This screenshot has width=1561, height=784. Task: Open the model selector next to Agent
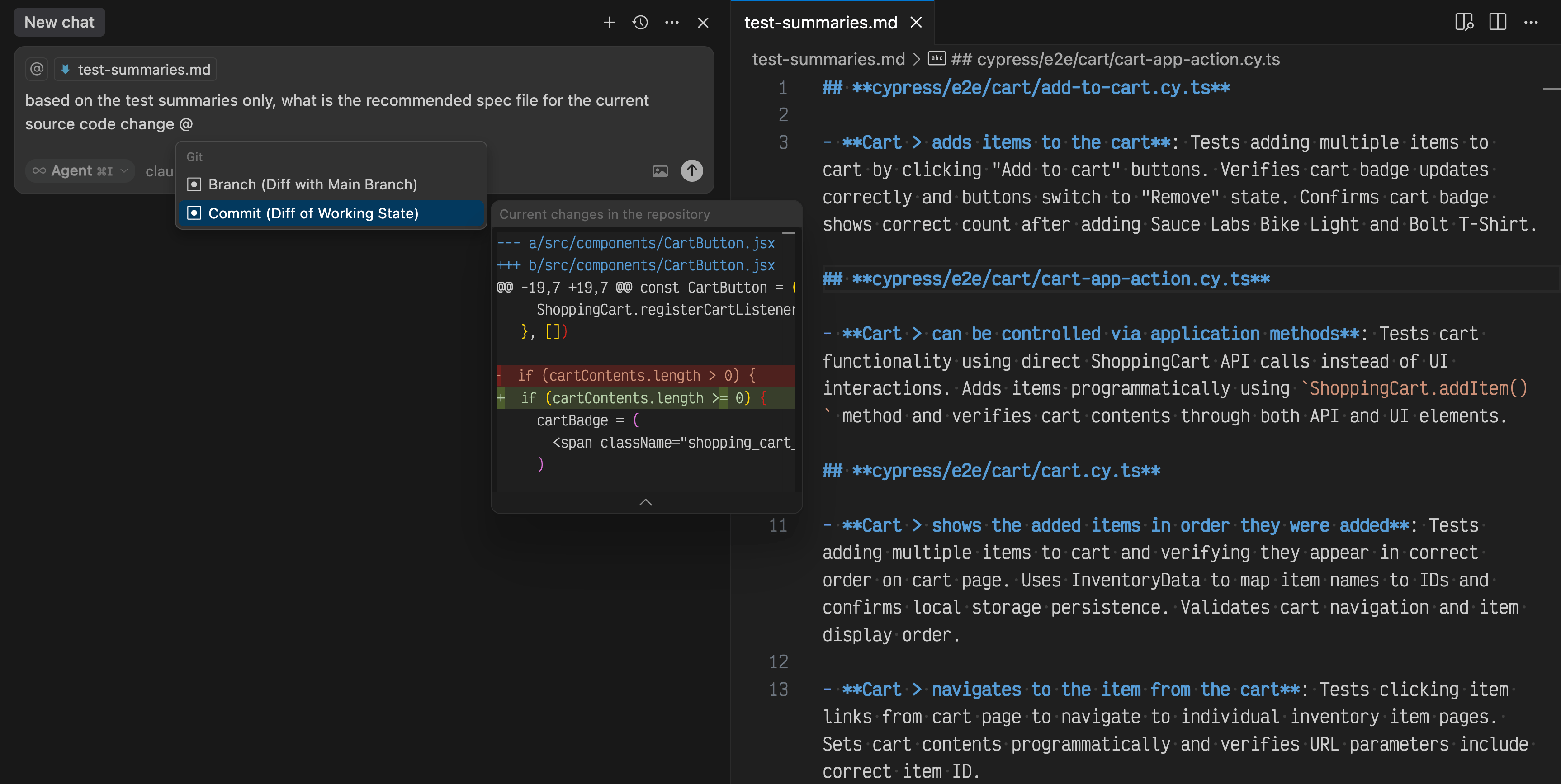[160, 171]
